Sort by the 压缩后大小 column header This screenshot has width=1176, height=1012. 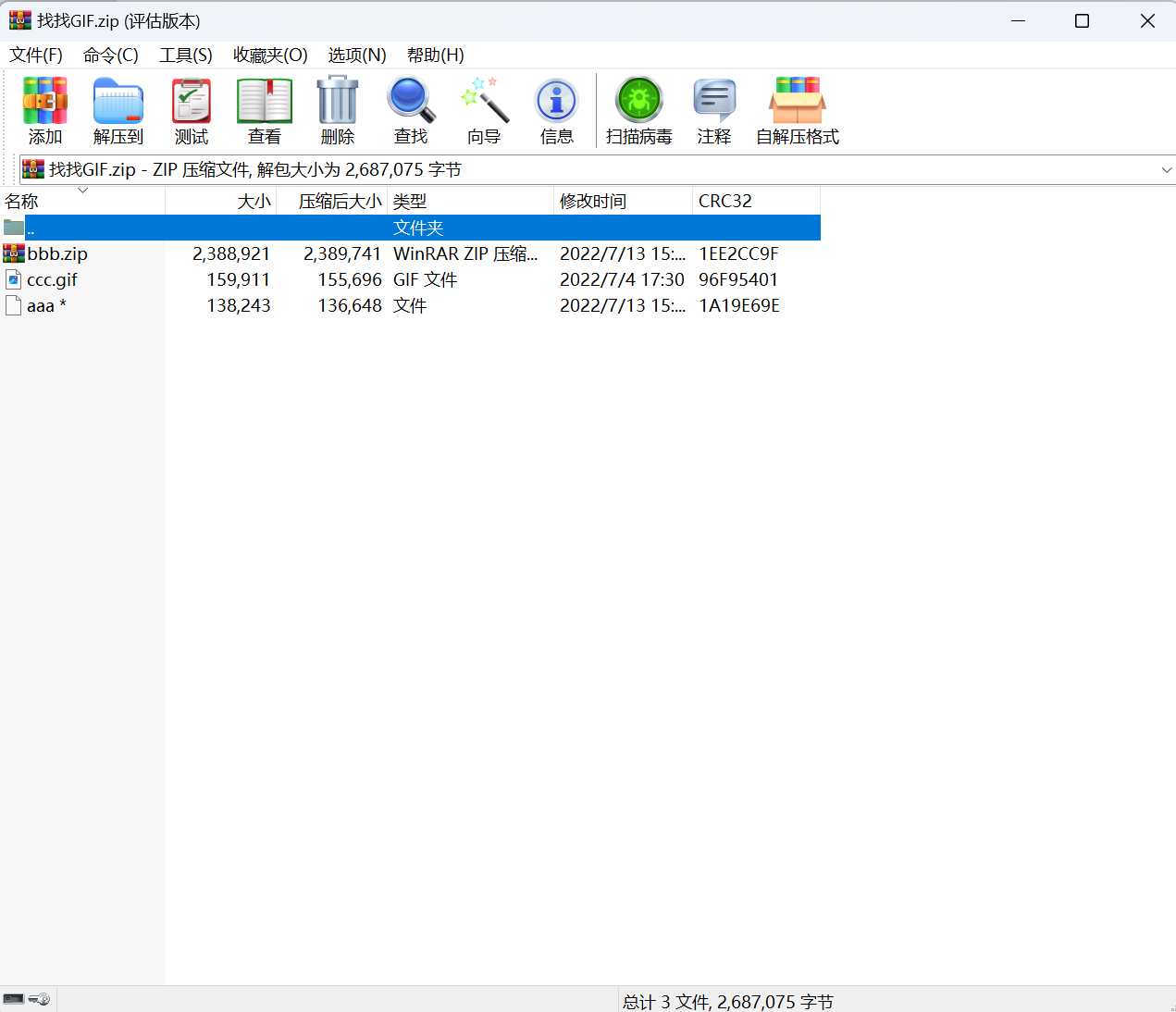[x=331, y=201]
